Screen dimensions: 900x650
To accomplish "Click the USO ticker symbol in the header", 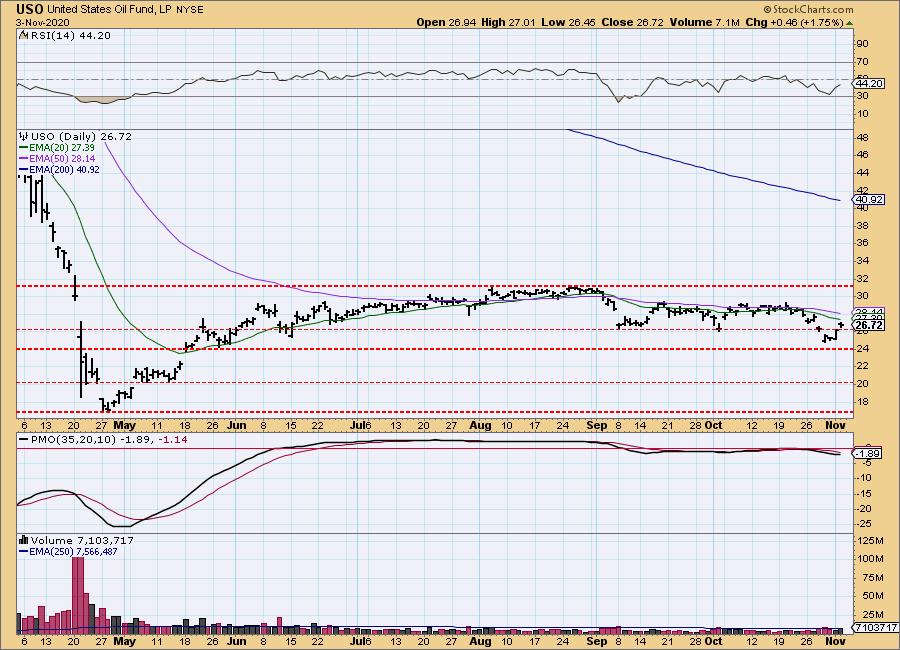I will click(x=30, y=9).
